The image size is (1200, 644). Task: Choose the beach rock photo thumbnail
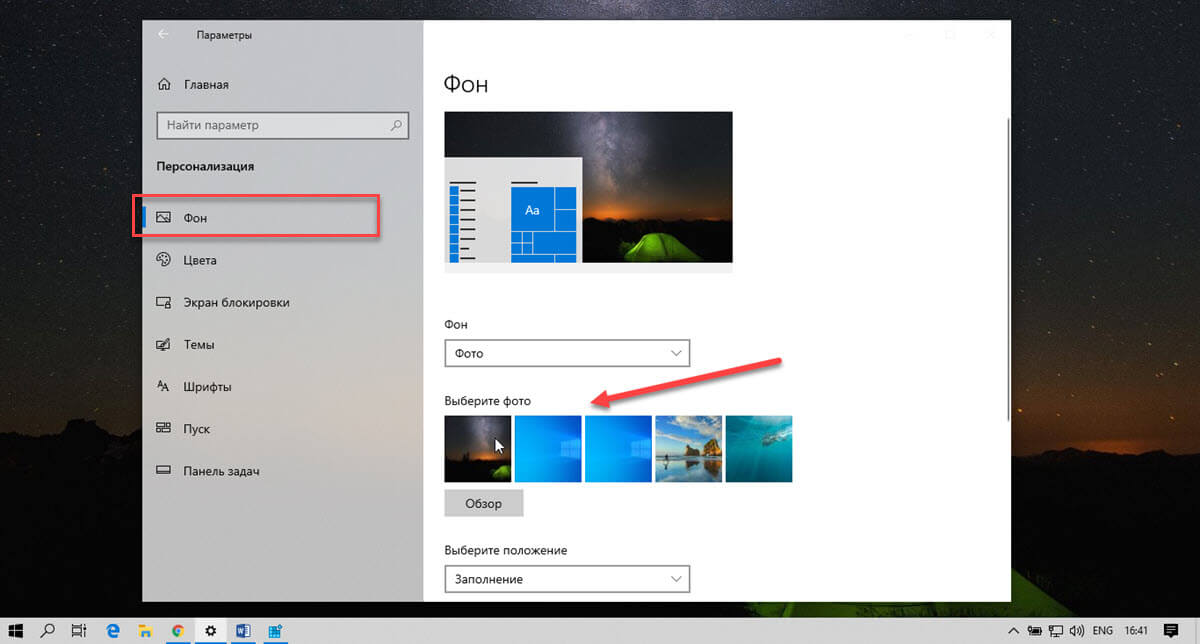688,449
